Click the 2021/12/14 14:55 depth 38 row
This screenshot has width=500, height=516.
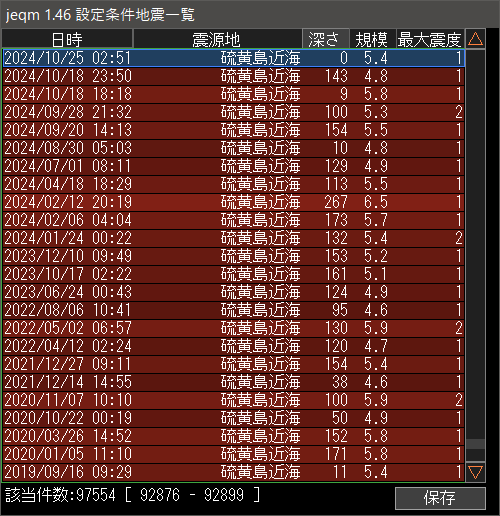[x=234, y=382]
